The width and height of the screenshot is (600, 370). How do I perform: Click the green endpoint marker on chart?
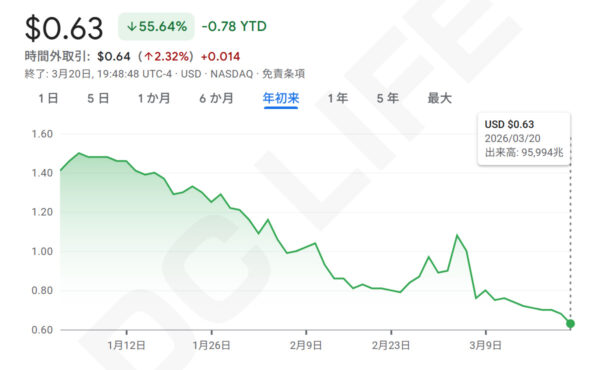point(570,324)
